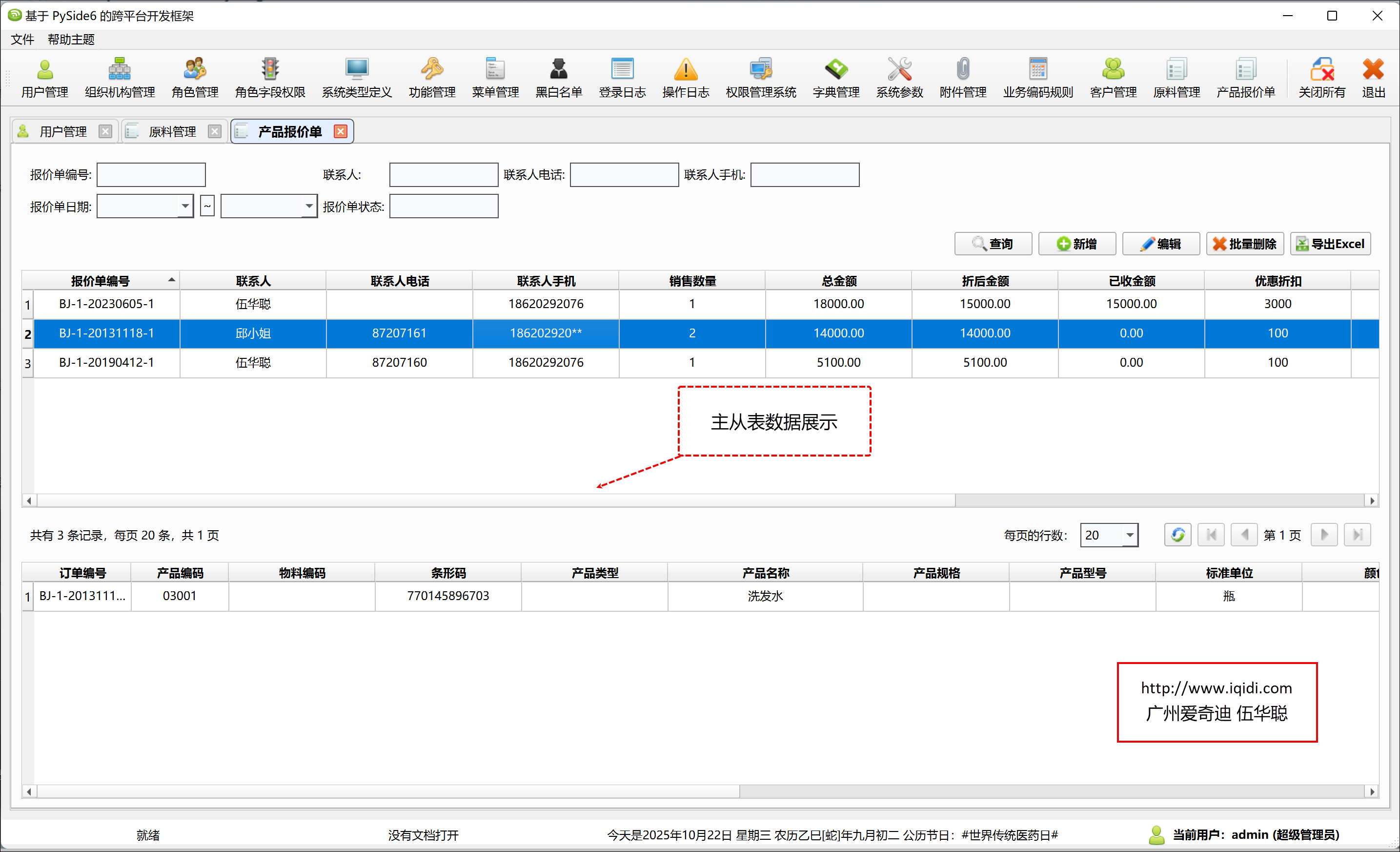The image size is (1400, 852).
Task: Click the 查询 button
Action: coord(993,244)
